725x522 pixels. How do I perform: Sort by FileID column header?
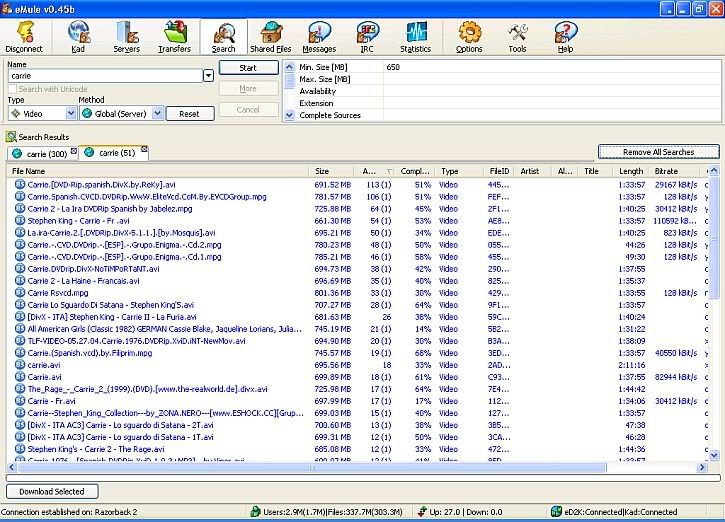499,171
